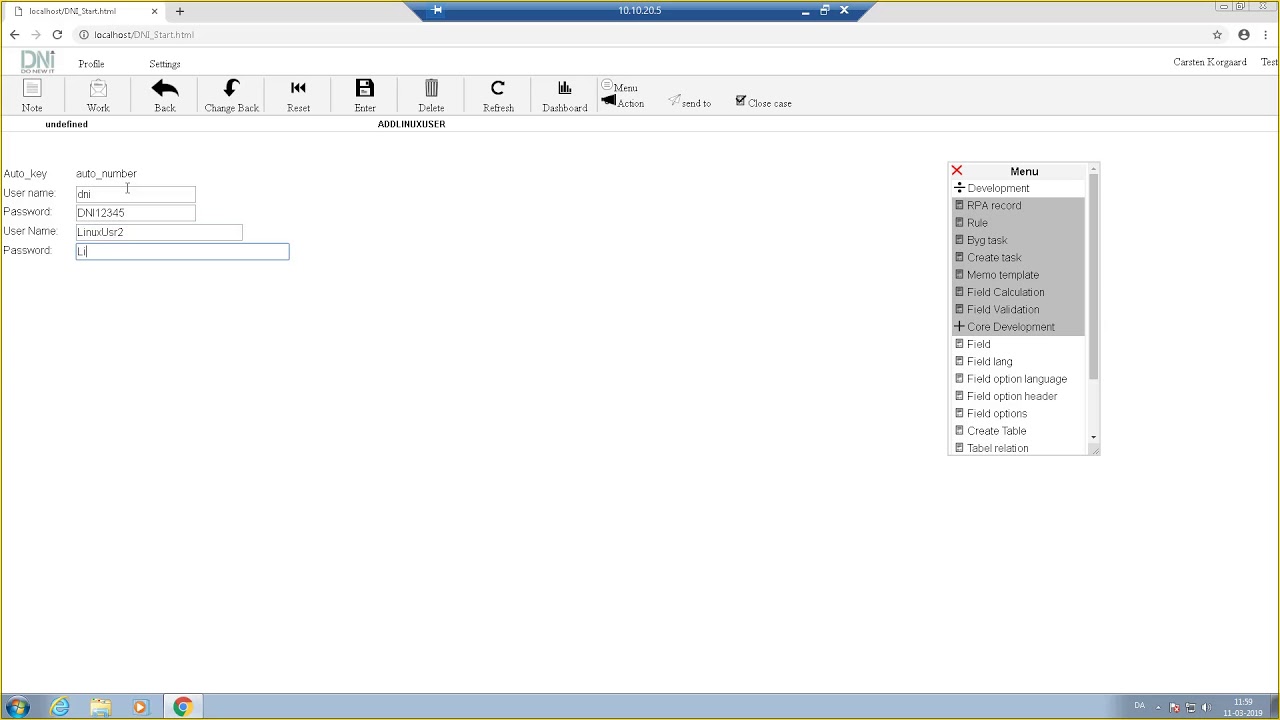Image resolution: width=1280 pixels, height=720 pixels.
Task: Open Field option header entry
Action: coord(1012,396)
